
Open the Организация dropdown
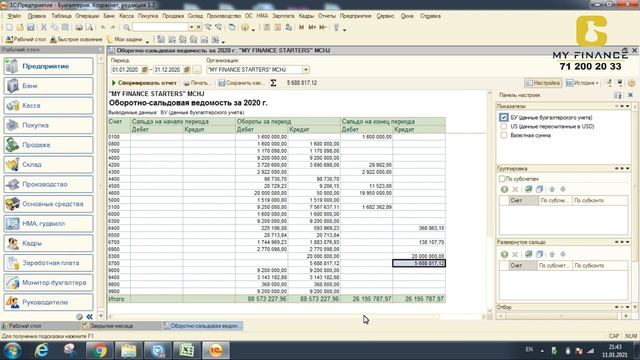tap(305, 70)
